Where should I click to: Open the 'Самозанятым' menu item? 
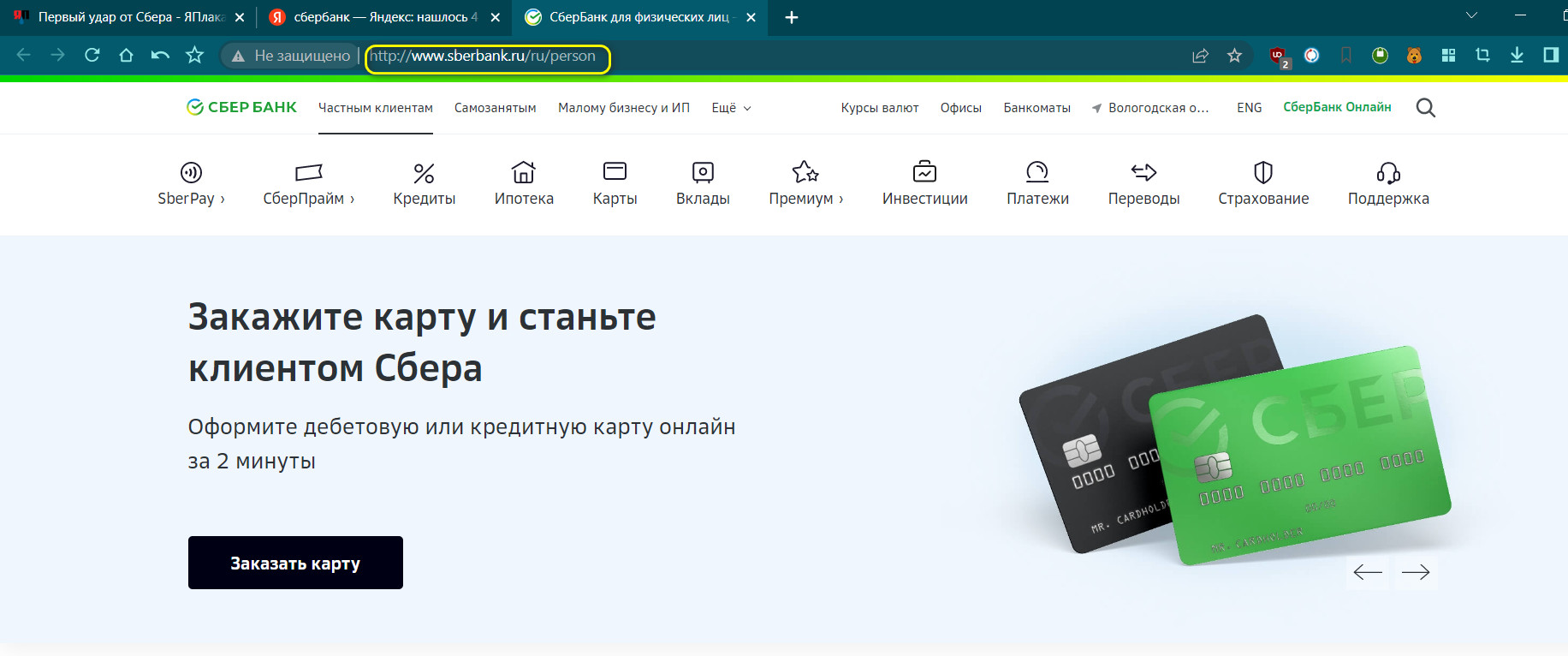[x=496, y=108]
